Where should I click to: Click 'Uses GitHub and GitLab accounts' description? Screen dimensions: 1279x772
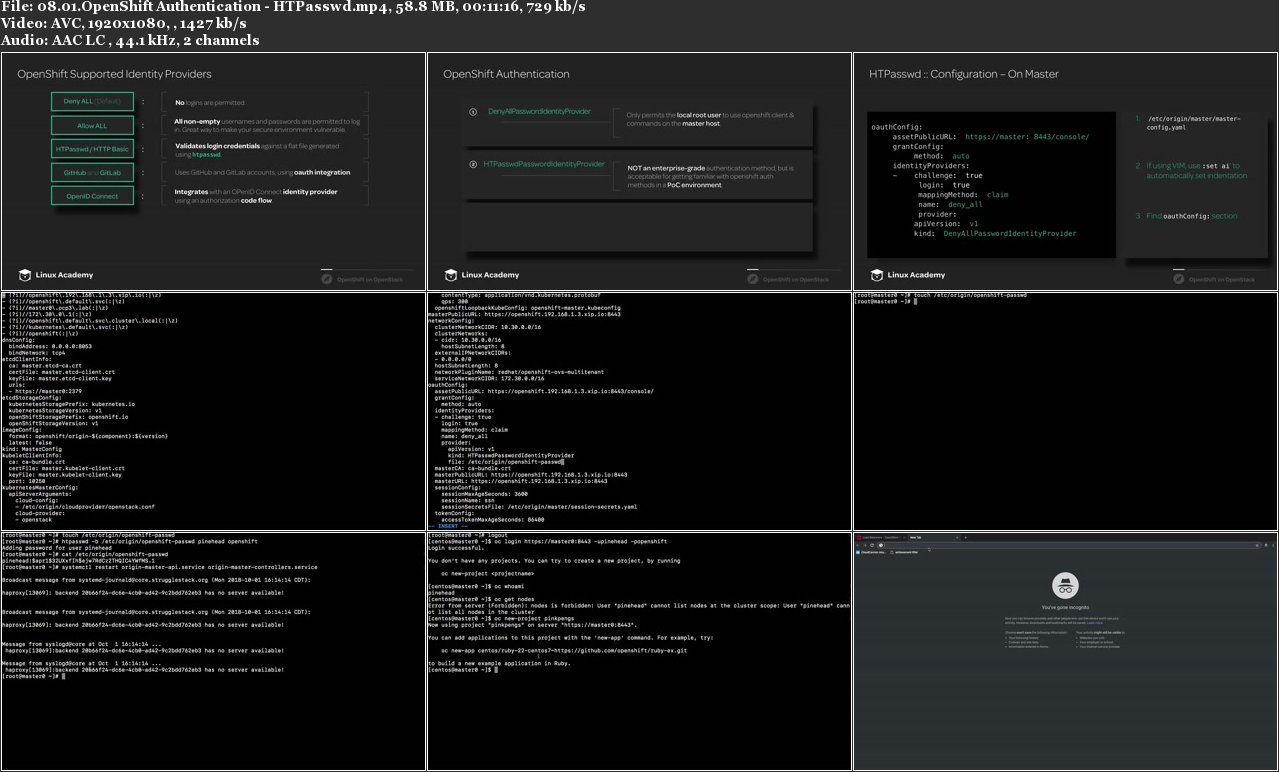tap(262, 173)
